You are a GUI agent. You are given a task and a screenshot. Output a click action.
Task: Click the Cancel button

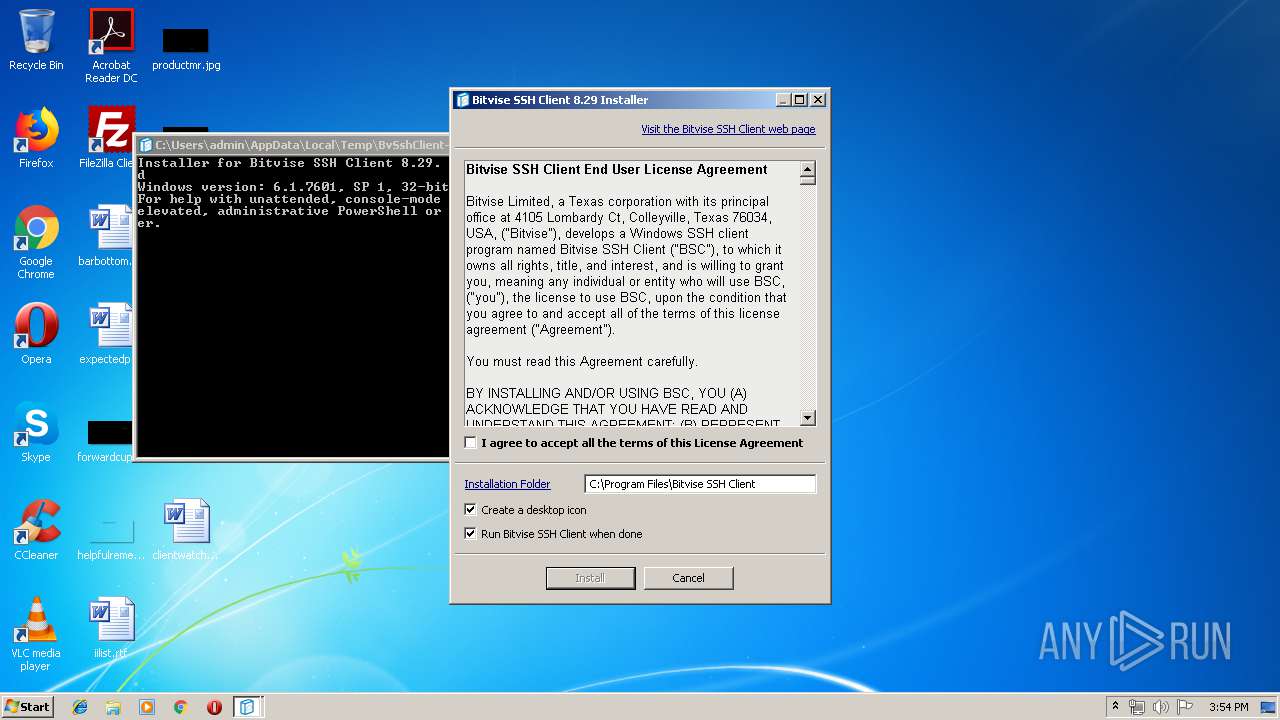pyautogui.click(x=688, y=578)
